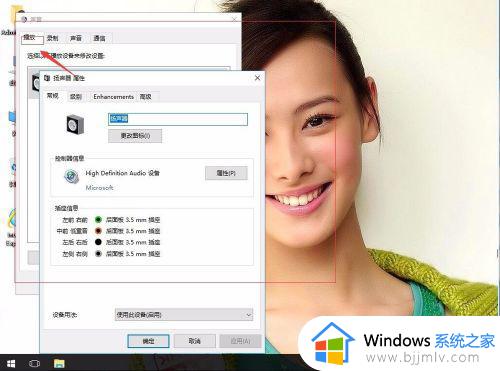
Task: Select the 通信 tab in the Sound window
Action: [99, 38]
